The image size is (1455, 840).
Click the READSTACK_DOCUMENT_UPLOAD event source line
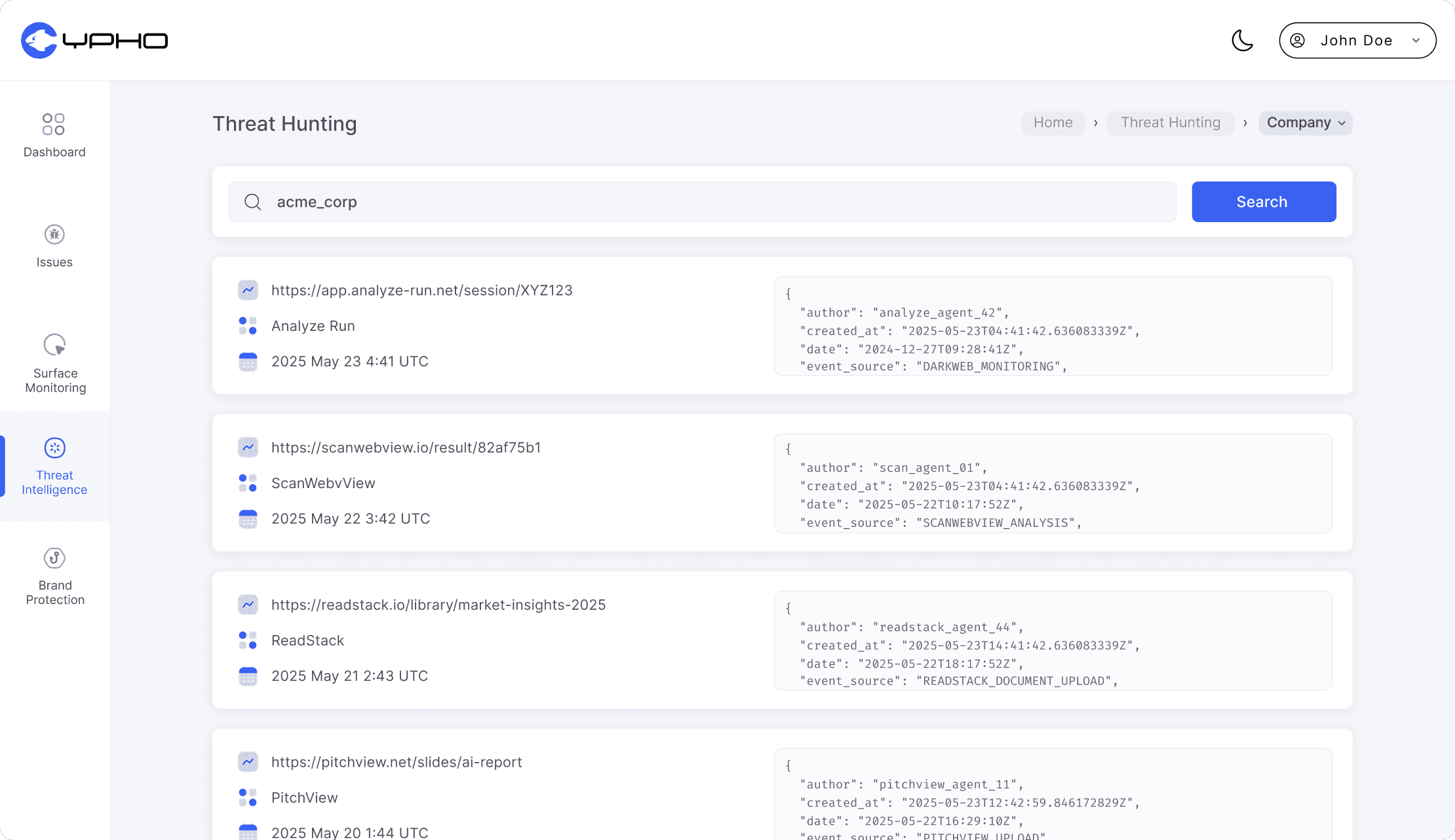[959, 681]
